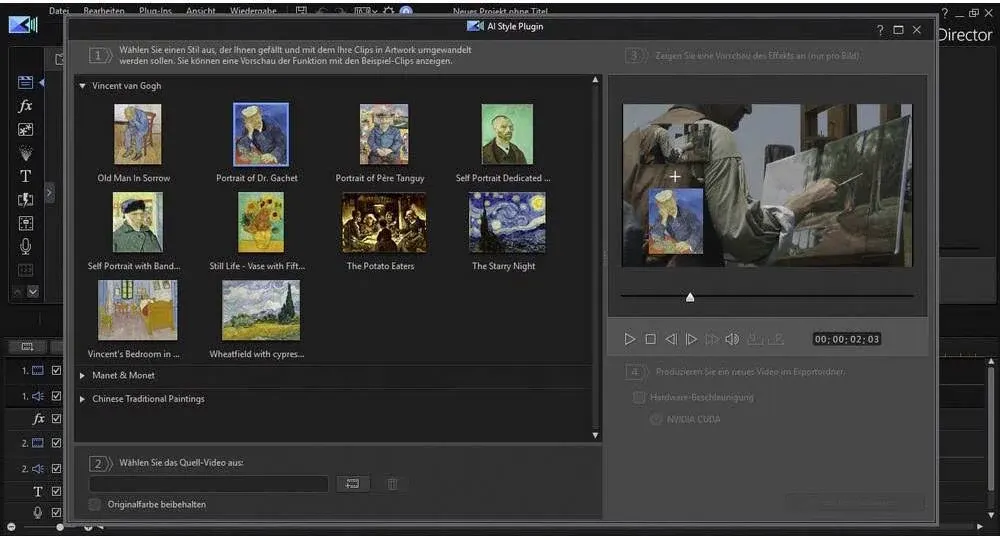Screen dimensions: 1000x537
Task: Open the voice-over microphone room
Action: coord(26,246)
